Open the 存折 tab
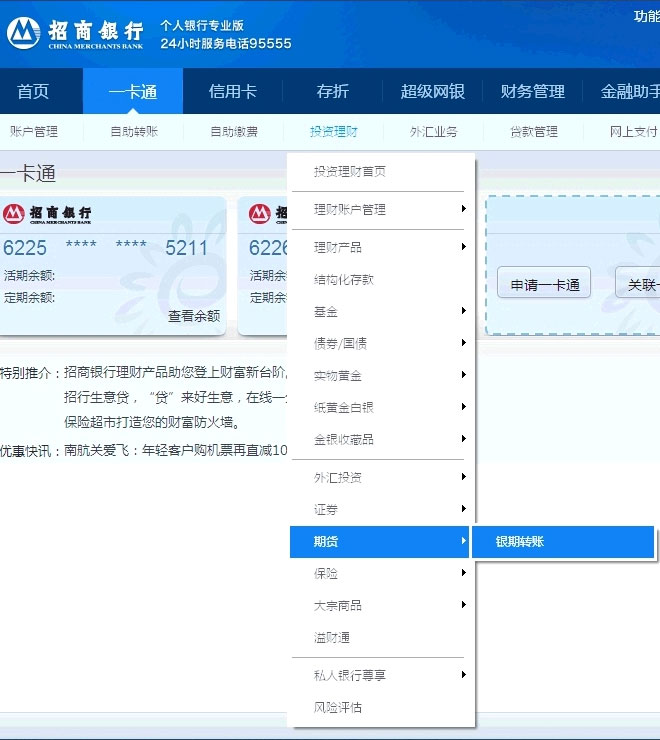This screenshot has height=740, width=660. (x=332, y=91)
